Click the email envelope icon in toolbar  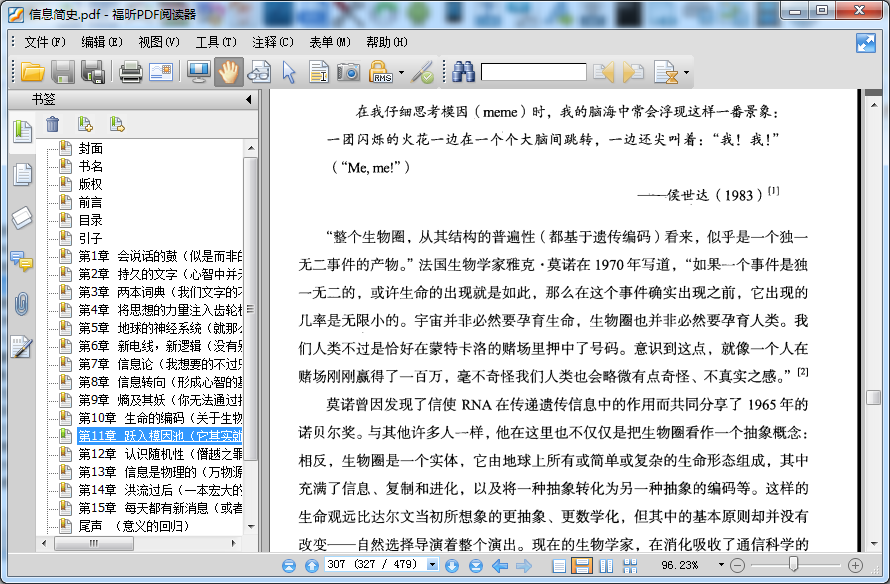tap(161, 72)
